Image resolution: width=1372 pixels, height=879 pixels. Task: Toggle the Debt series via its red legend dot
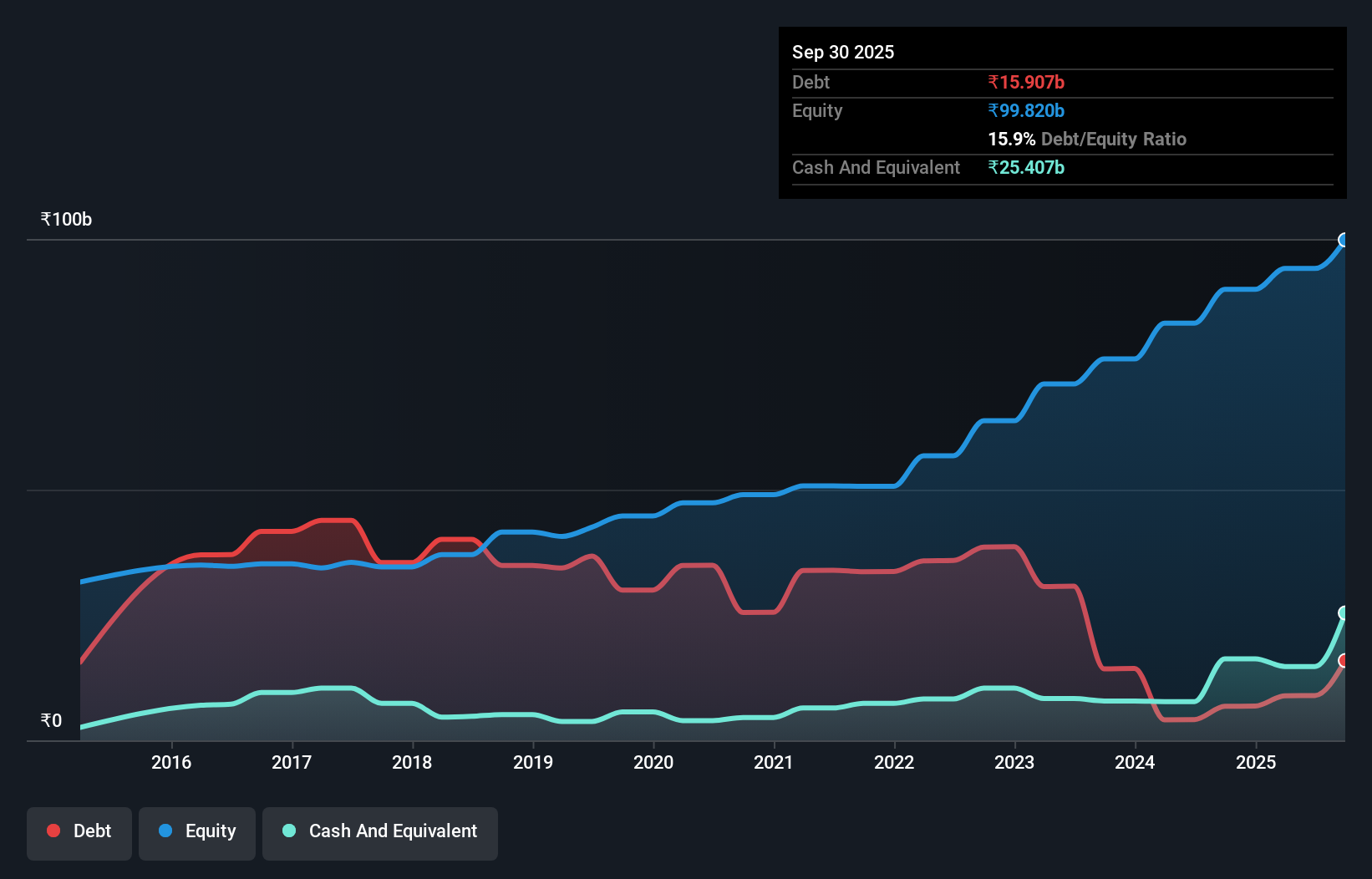coord(53,831)
